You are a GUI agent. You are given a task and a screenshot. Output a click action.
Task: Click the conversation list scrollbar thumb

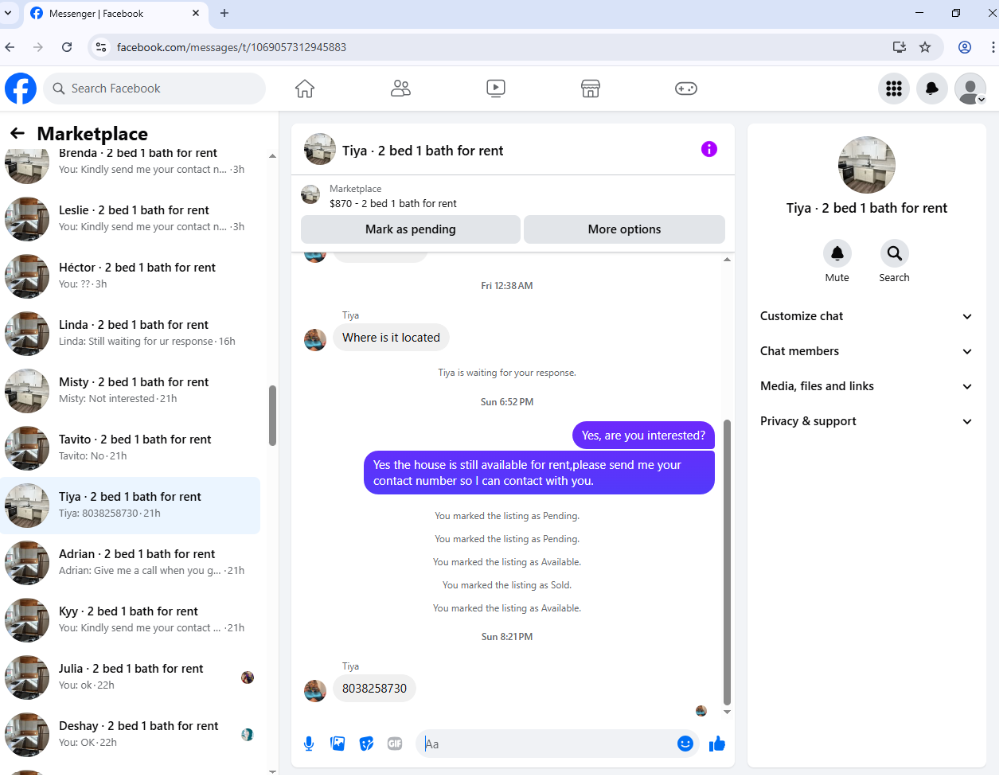[x=272, y=416]
